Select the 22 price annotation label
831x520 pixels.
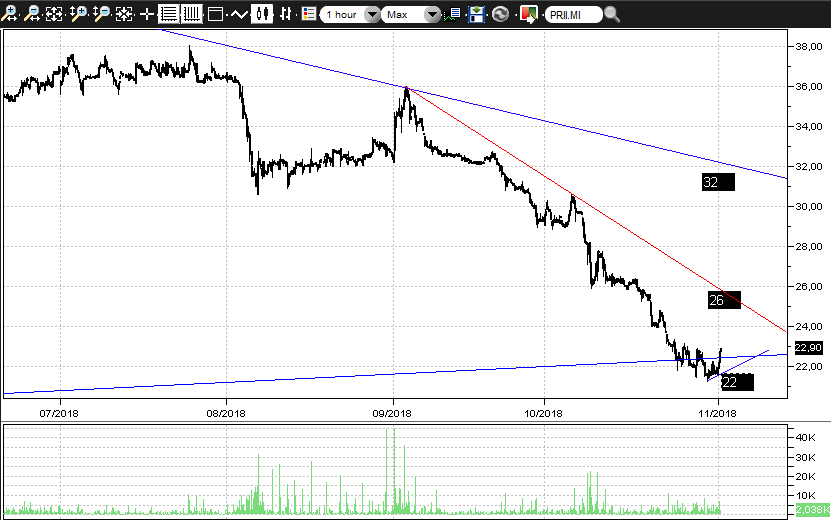coord(737,382)
